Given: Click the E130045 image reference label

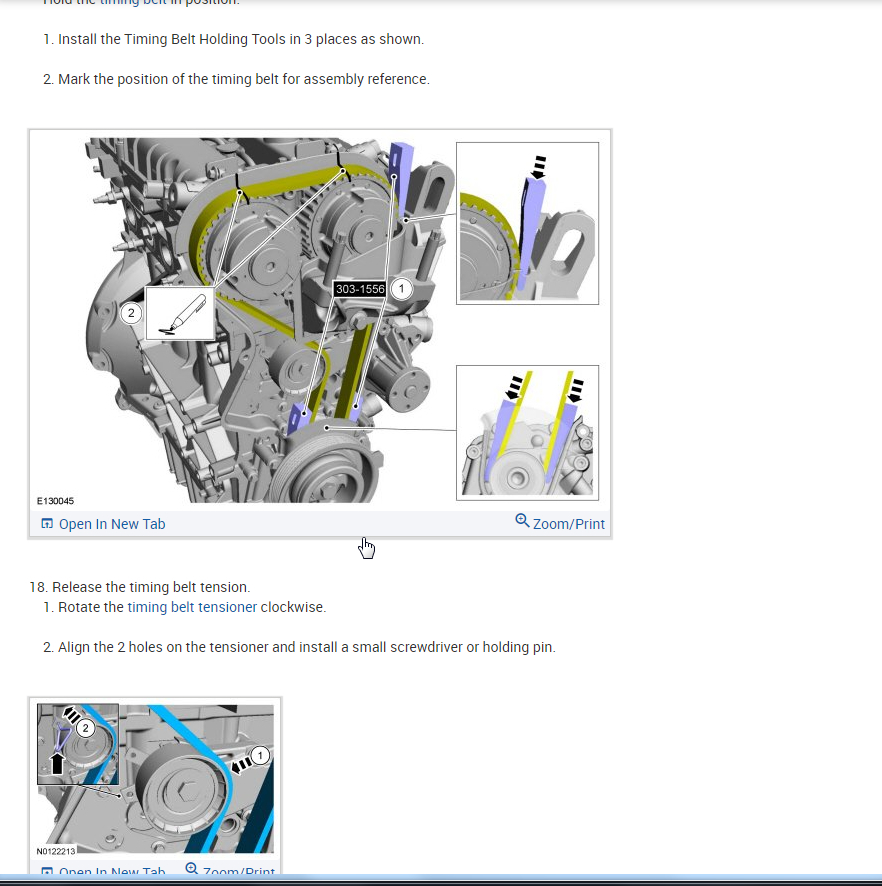Looking at the screenshot, I should click(x=55, y=501).
